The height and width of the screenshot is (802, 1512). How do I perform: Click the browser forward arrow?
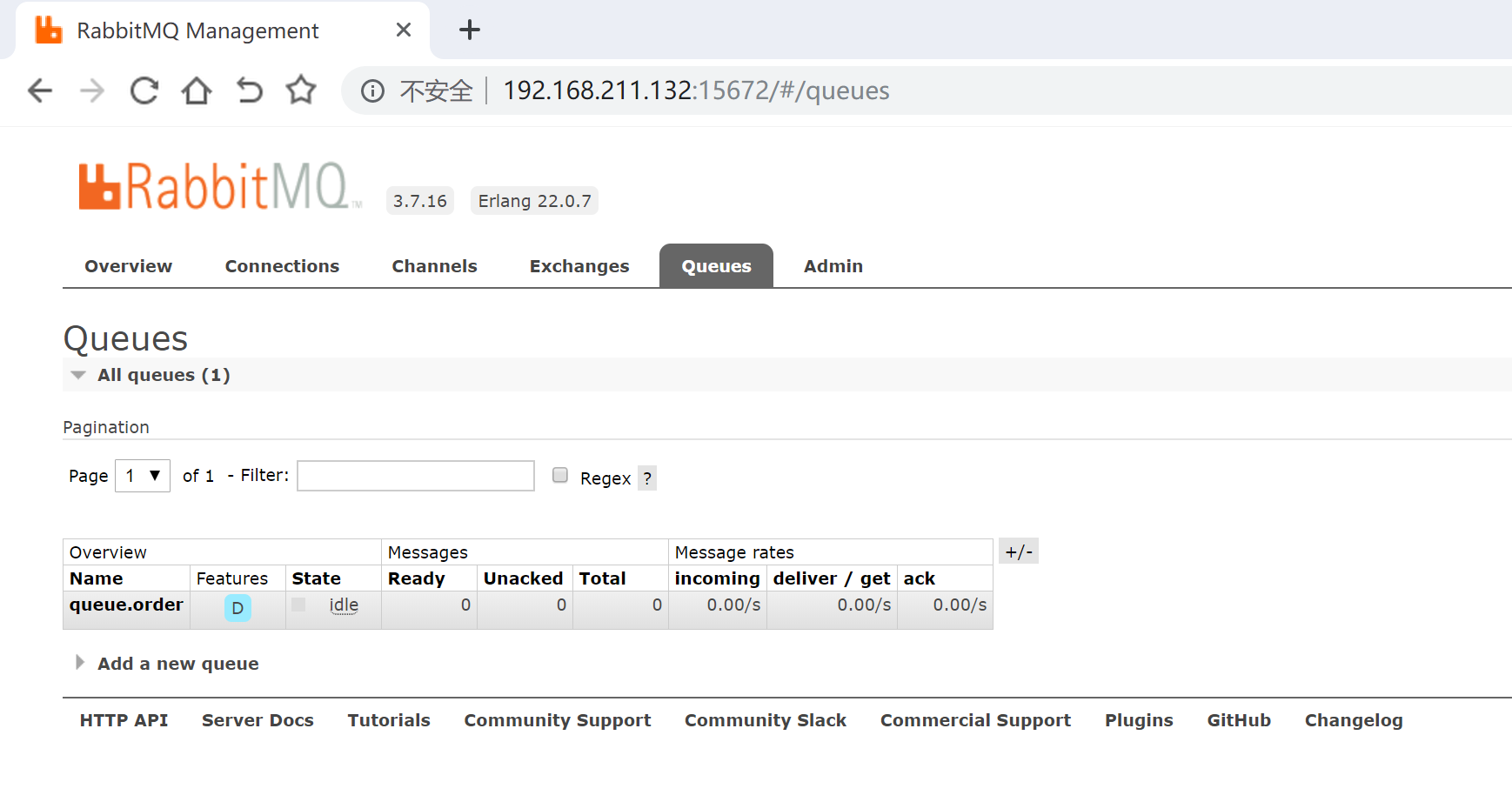click(x=92, y=90)
